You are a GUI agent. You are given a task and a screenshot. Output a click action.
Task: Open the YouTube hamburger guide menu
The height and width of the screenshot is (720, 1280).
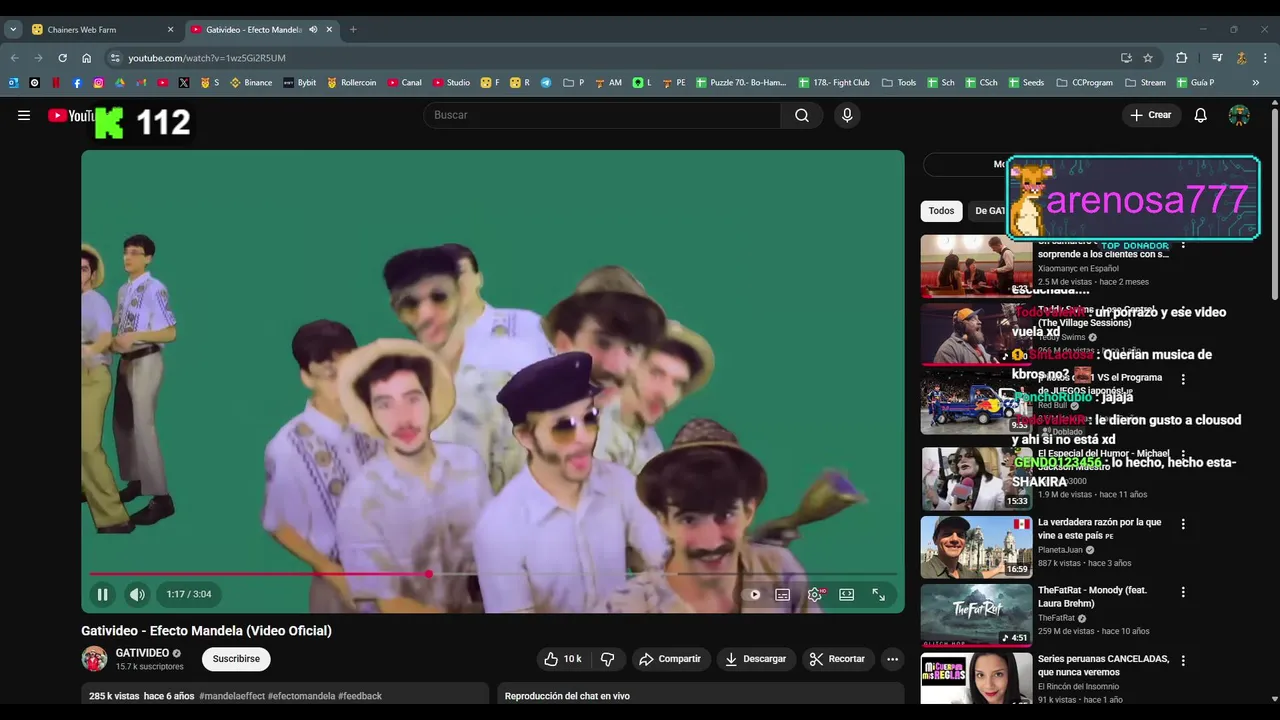pos(24,115)
